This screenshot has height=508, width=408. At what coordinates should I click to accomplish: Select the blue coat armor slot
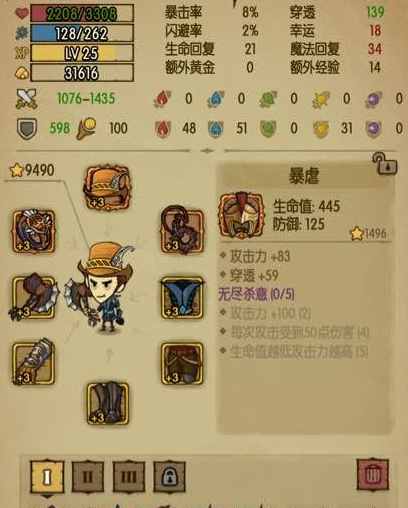point(182,298)
